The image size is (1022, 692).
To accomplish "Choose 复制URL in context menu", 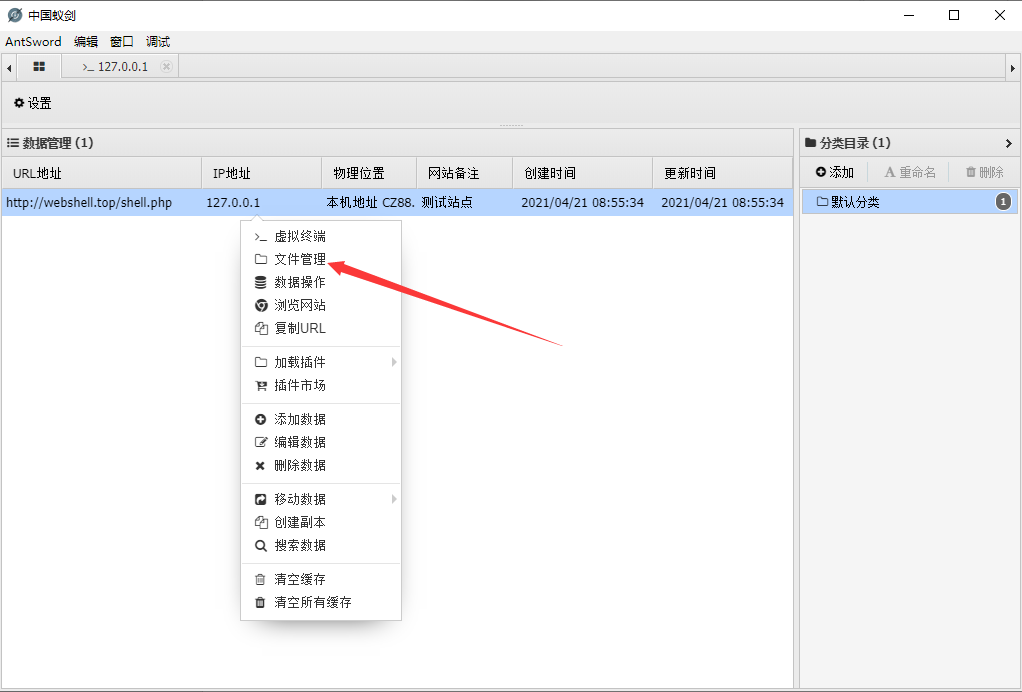I will click(x=300, y=329).
